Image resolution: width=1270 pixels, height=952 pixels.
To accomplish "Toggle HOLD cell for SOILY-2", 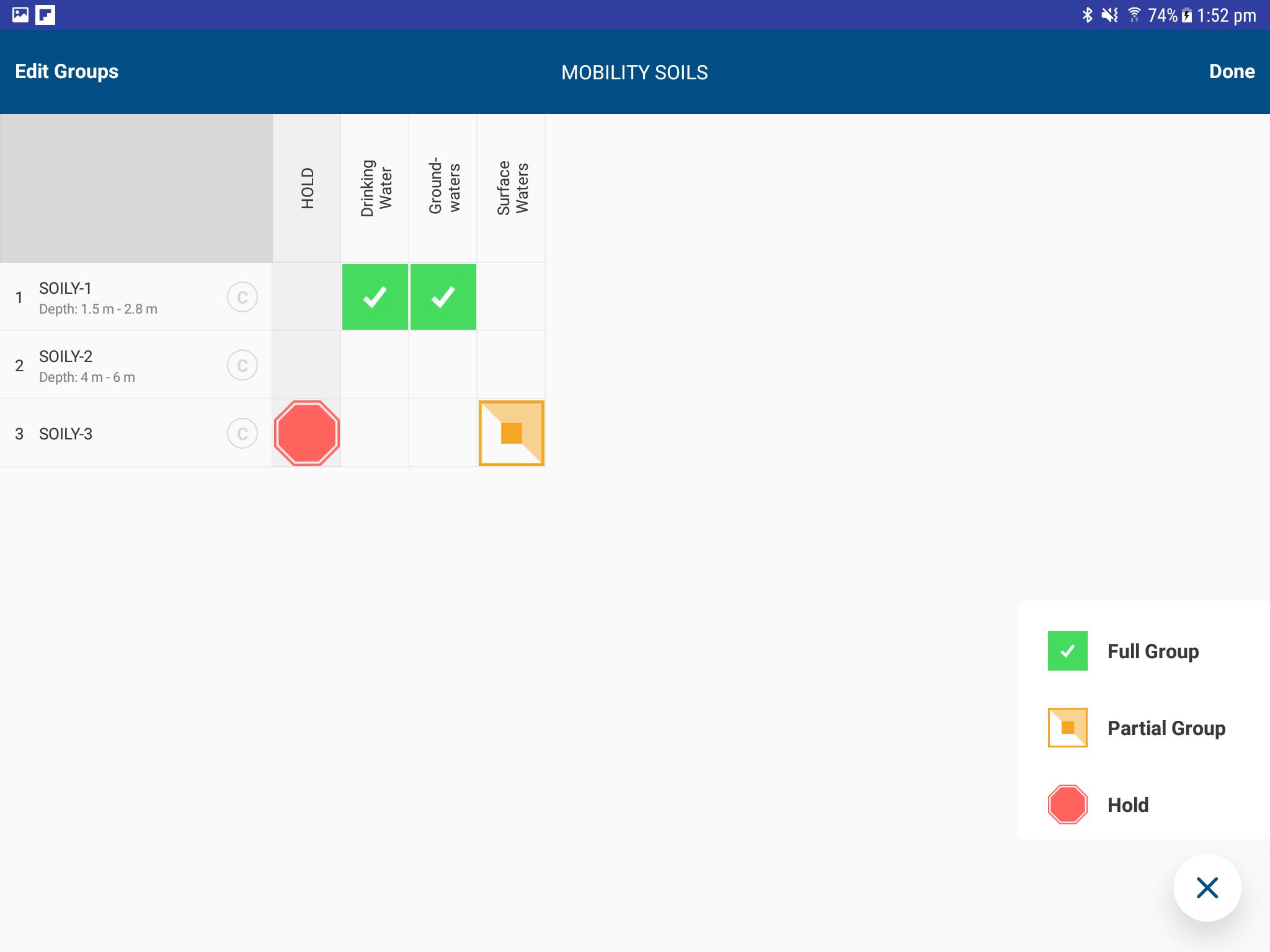I will (306, 365).
